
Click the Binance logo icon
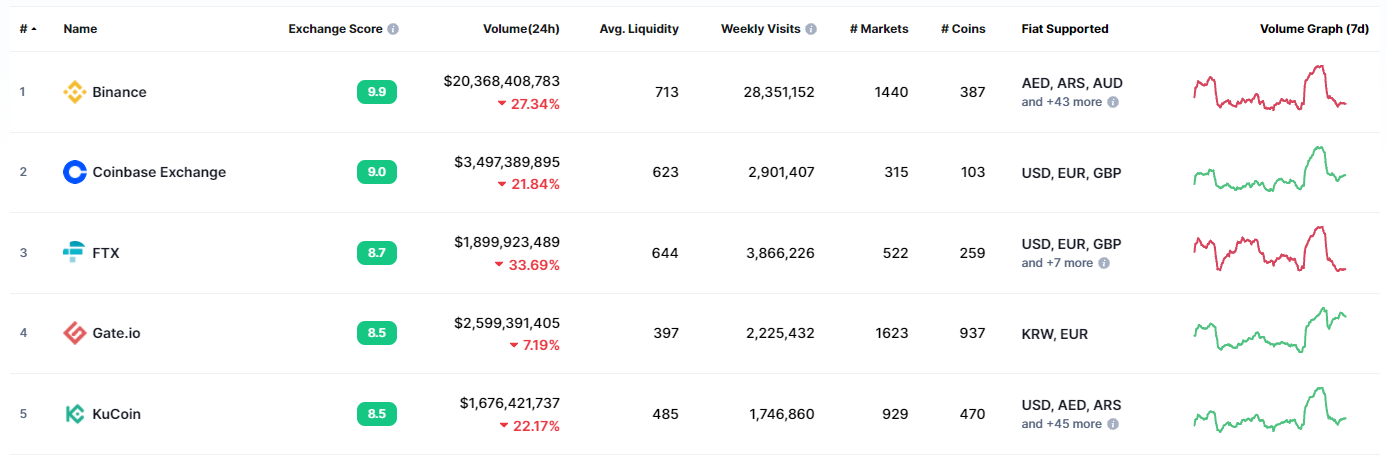point(75,92)
